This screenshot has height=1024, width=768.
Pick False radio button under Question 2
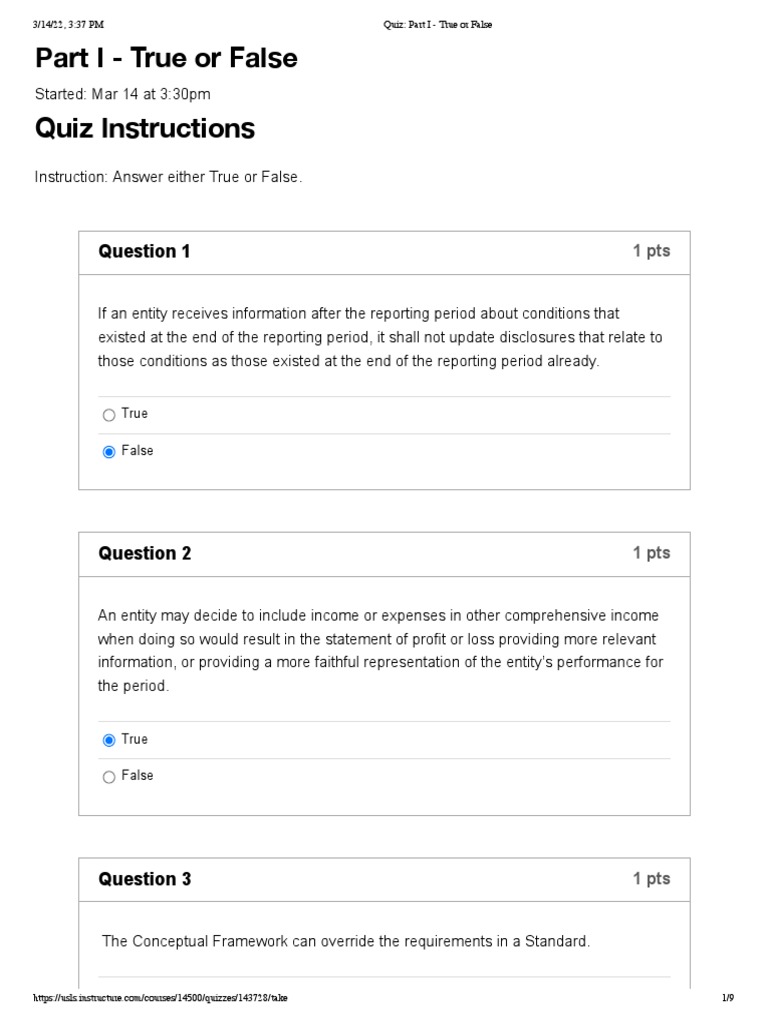pos(109,777)
